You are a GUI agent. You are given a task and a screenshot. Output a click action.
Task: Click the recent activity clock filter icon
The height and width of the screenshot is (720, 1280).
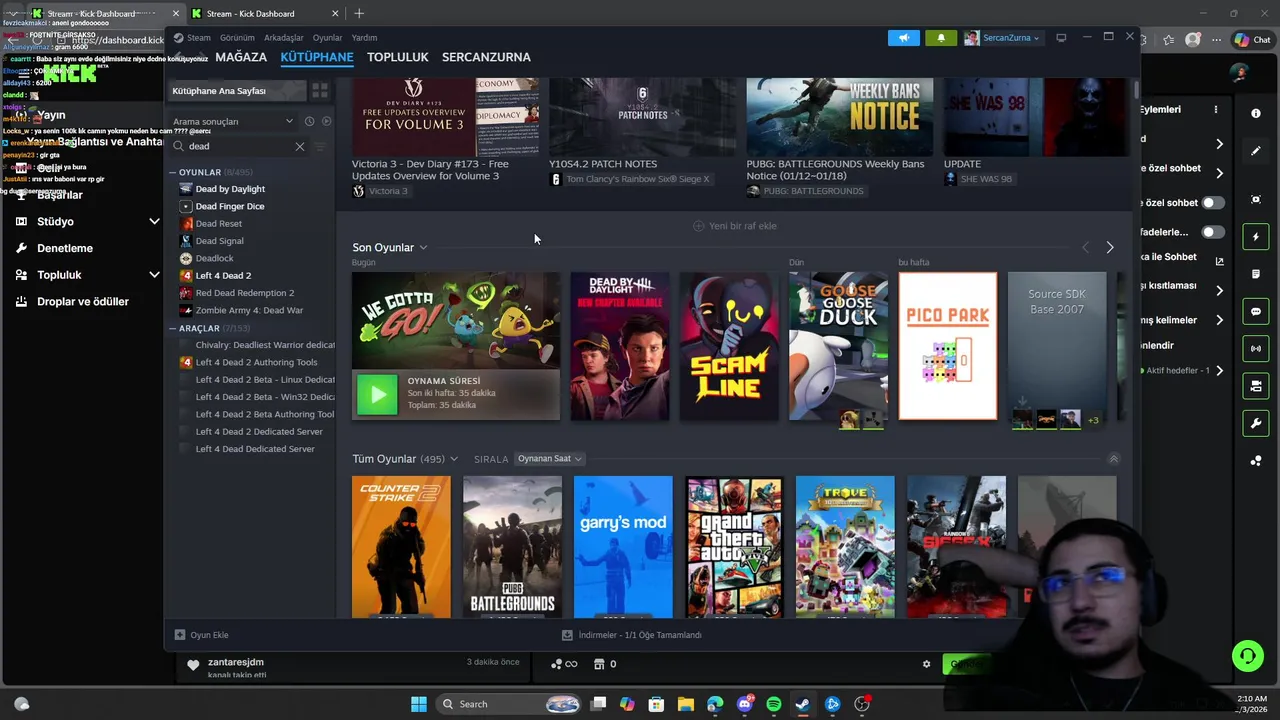tap(310, 121)
